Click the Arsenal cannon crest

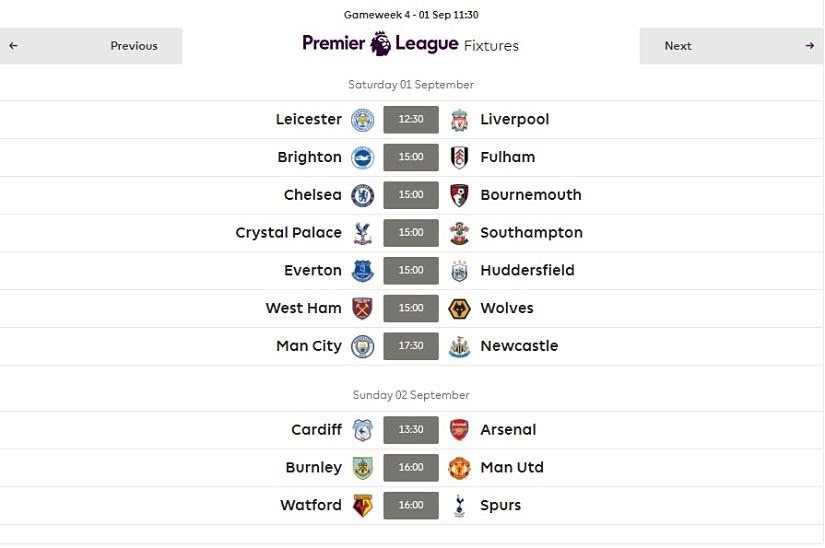click(459, 430)
